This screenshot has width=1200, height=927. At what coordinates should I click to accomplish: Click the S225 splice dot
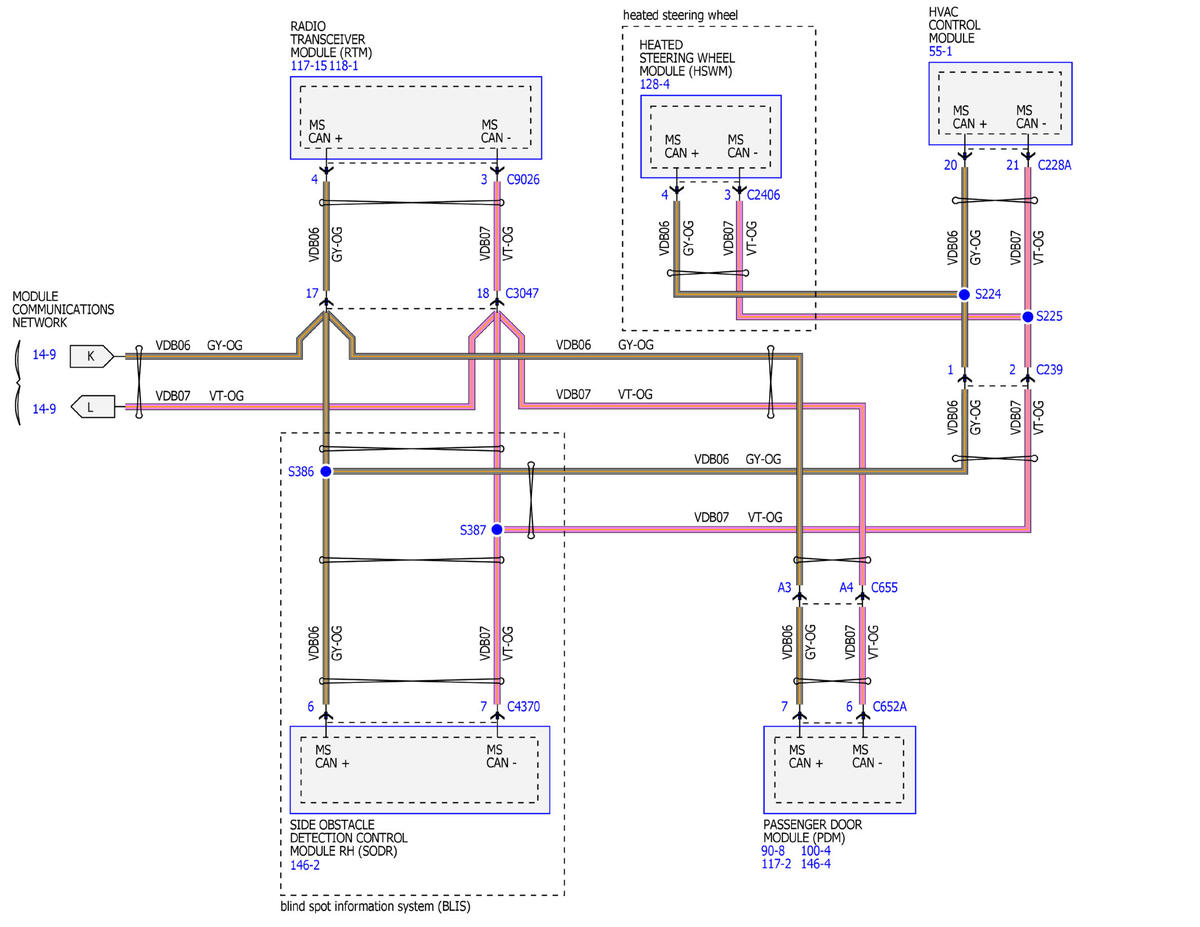pos(1027,317)
